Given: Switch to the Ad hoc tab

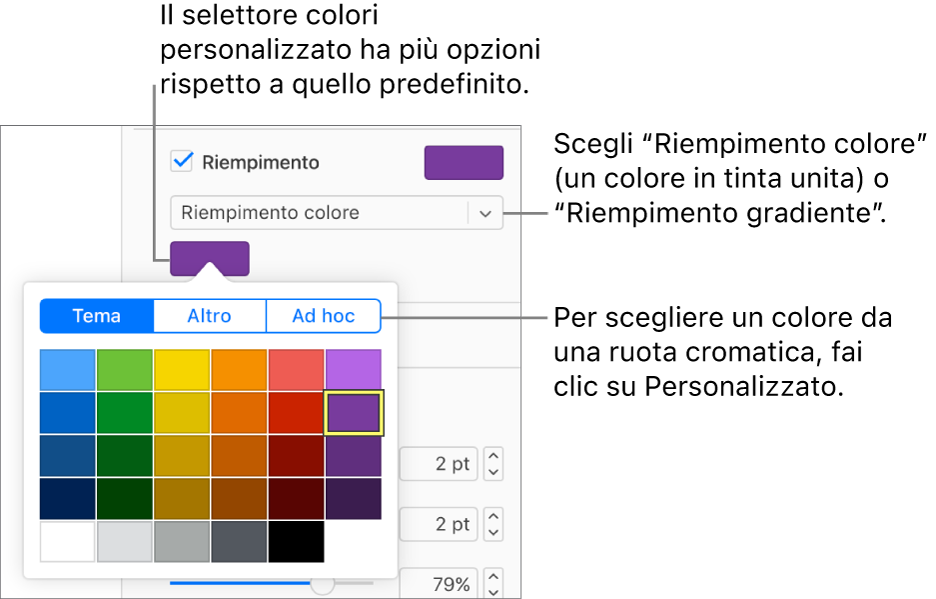Looking at the screenshot, I should [323, 315].
